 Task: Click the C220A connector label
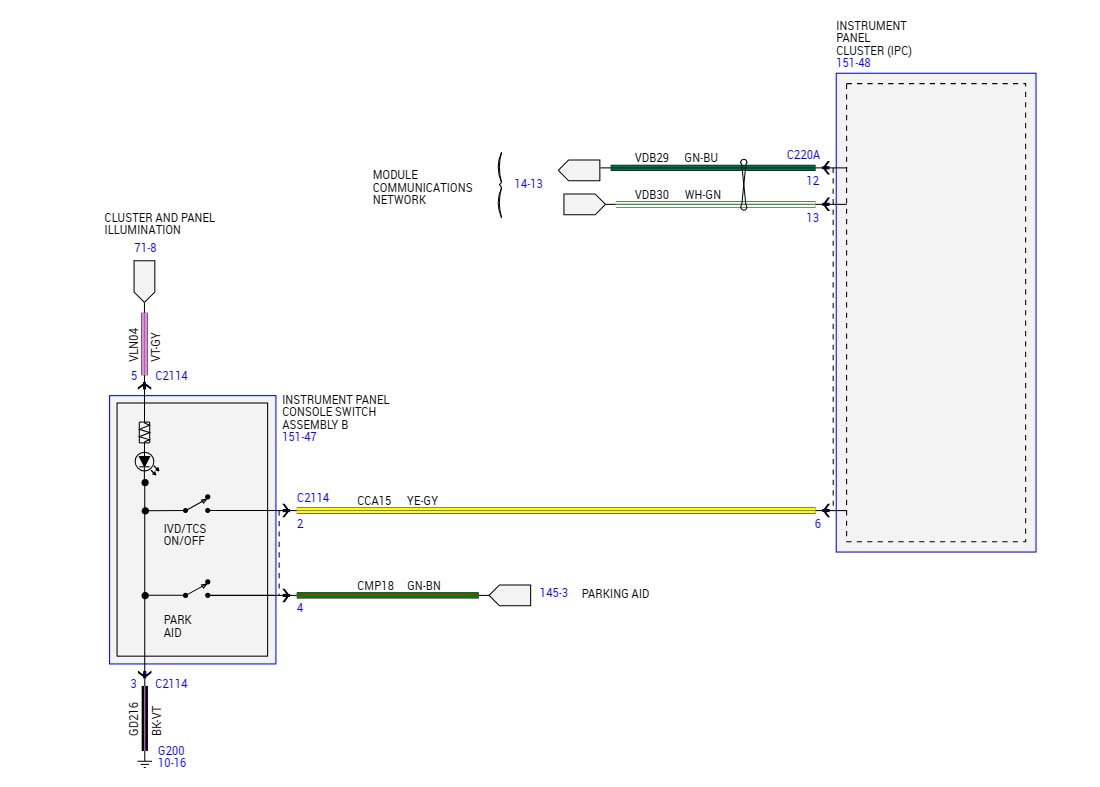point(802,155)
